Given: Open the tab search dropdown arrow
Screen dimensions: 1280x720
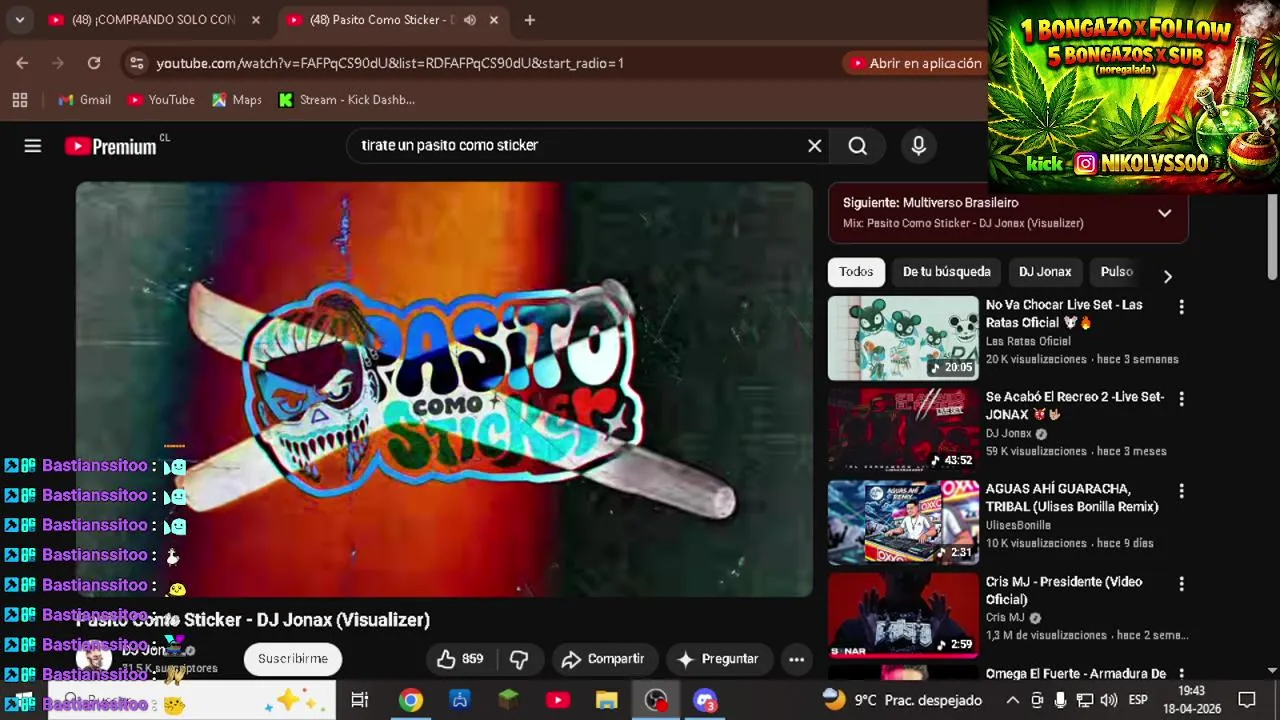Looking at the screenshot, I should pos(20,20).
